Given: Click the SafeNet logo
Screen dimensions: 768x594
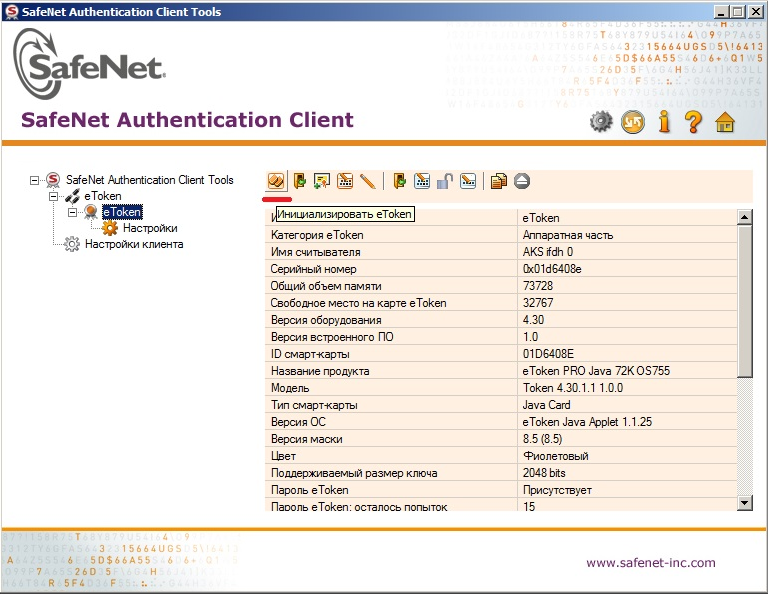Looking at the screenshot, I should (x=89, y=64).
